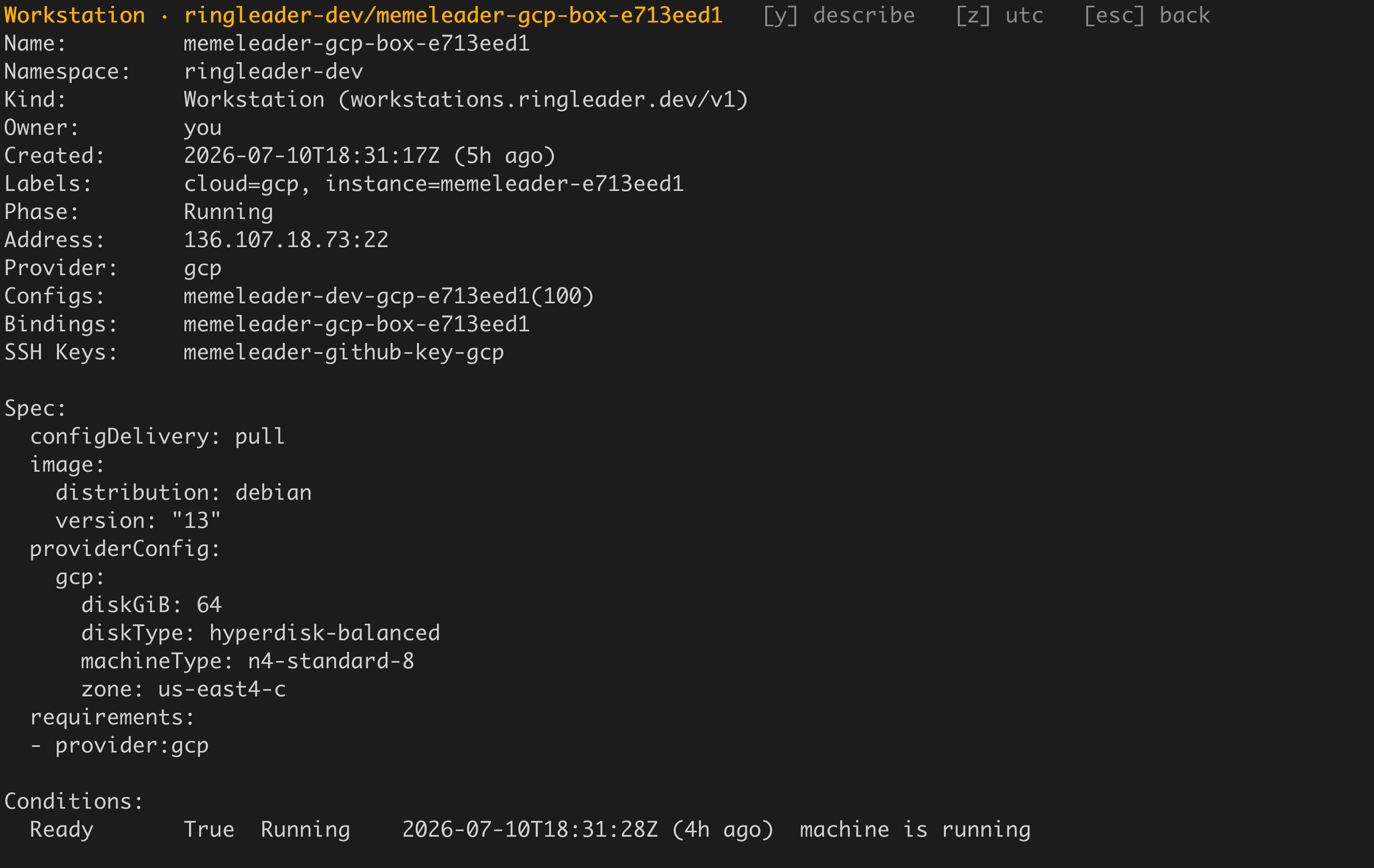This screenshot has width=1374, height=868.
Task: Click the zone us-east4-c line
Action: [x=183, y=689]
